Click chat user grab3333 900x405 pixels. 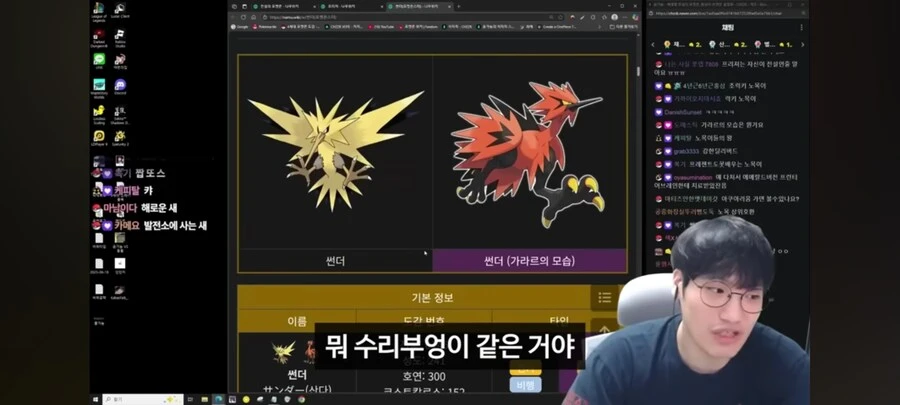click(686, 151)
